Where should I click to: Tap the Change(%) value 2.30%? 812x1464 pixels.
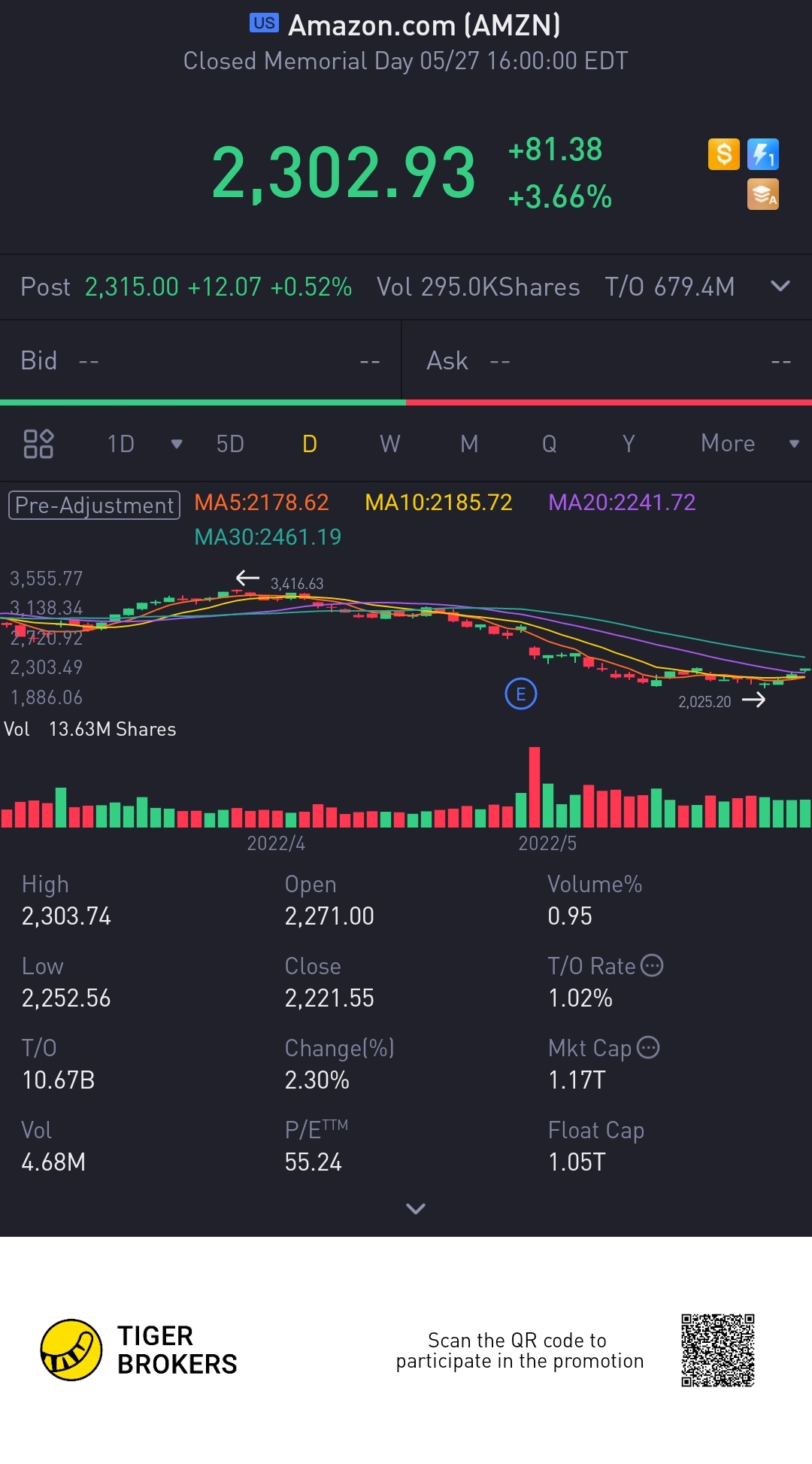[x=317, y=1080]
